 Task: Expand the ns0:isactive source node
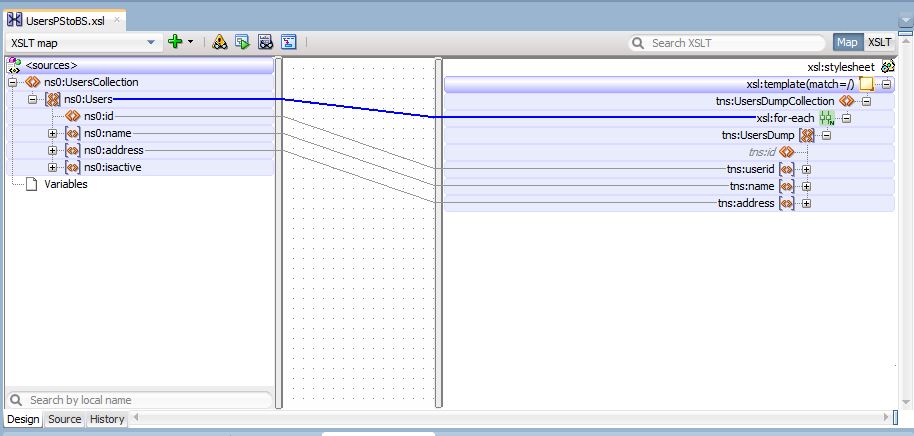52,167
